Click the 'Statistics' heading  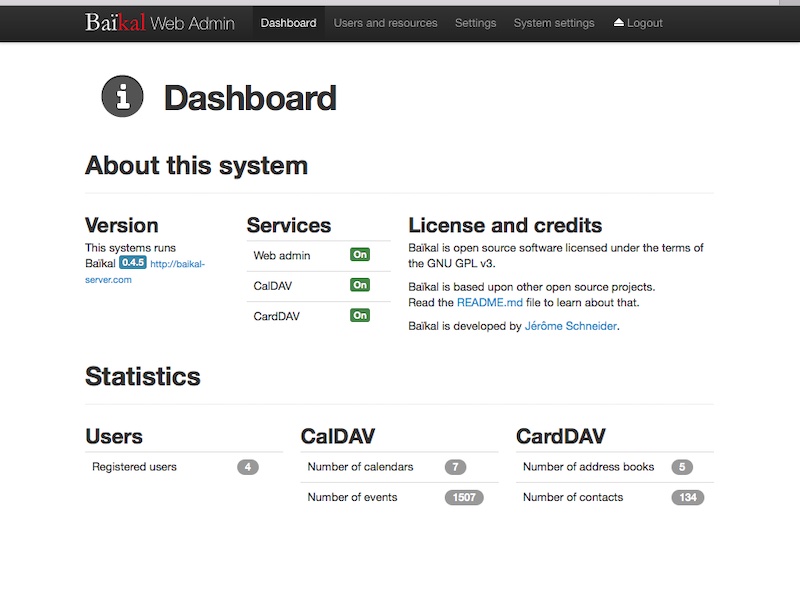click(x=143, y=377)
